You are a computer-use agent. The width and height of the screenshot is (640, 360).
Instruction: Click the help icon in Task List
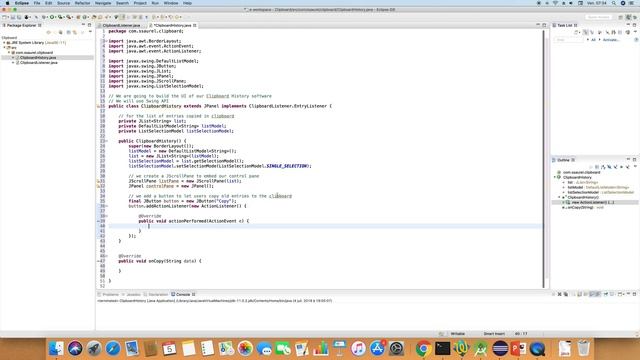pyautogui.click(x=636, y=40)
